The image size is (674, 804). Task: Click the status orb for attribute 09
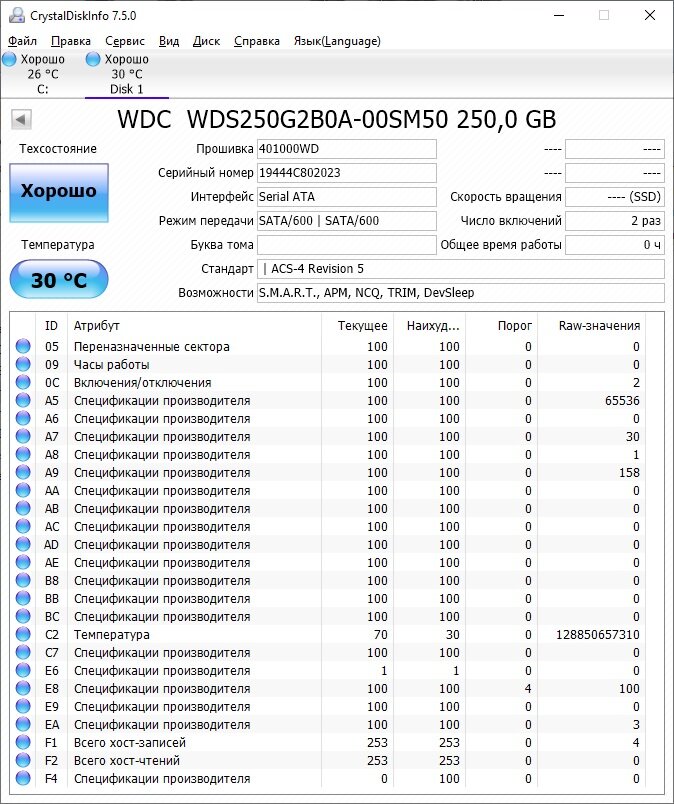point(23,364)
